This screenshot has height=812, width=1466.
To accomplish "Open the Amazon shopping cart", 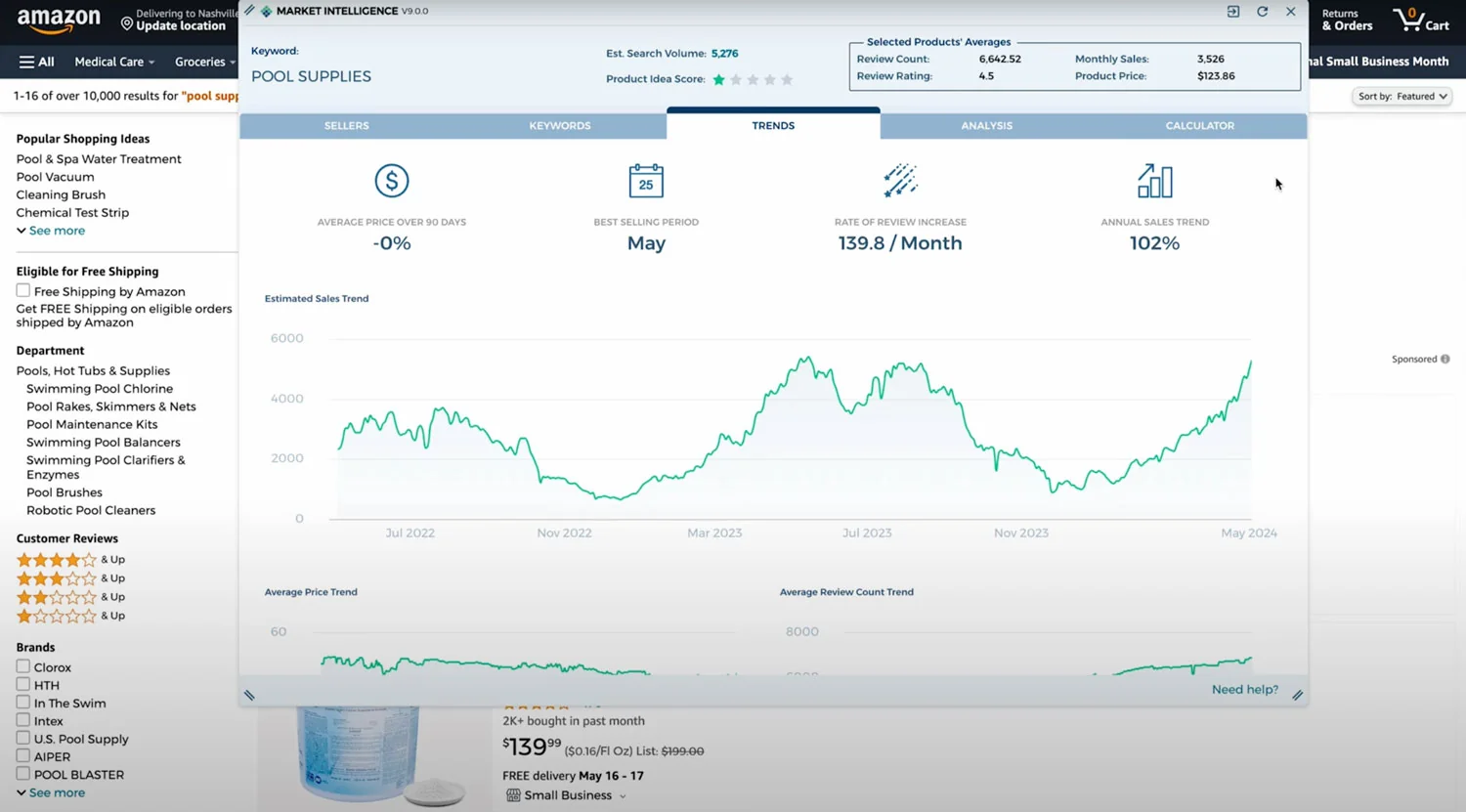I will tap(1421, 20).
